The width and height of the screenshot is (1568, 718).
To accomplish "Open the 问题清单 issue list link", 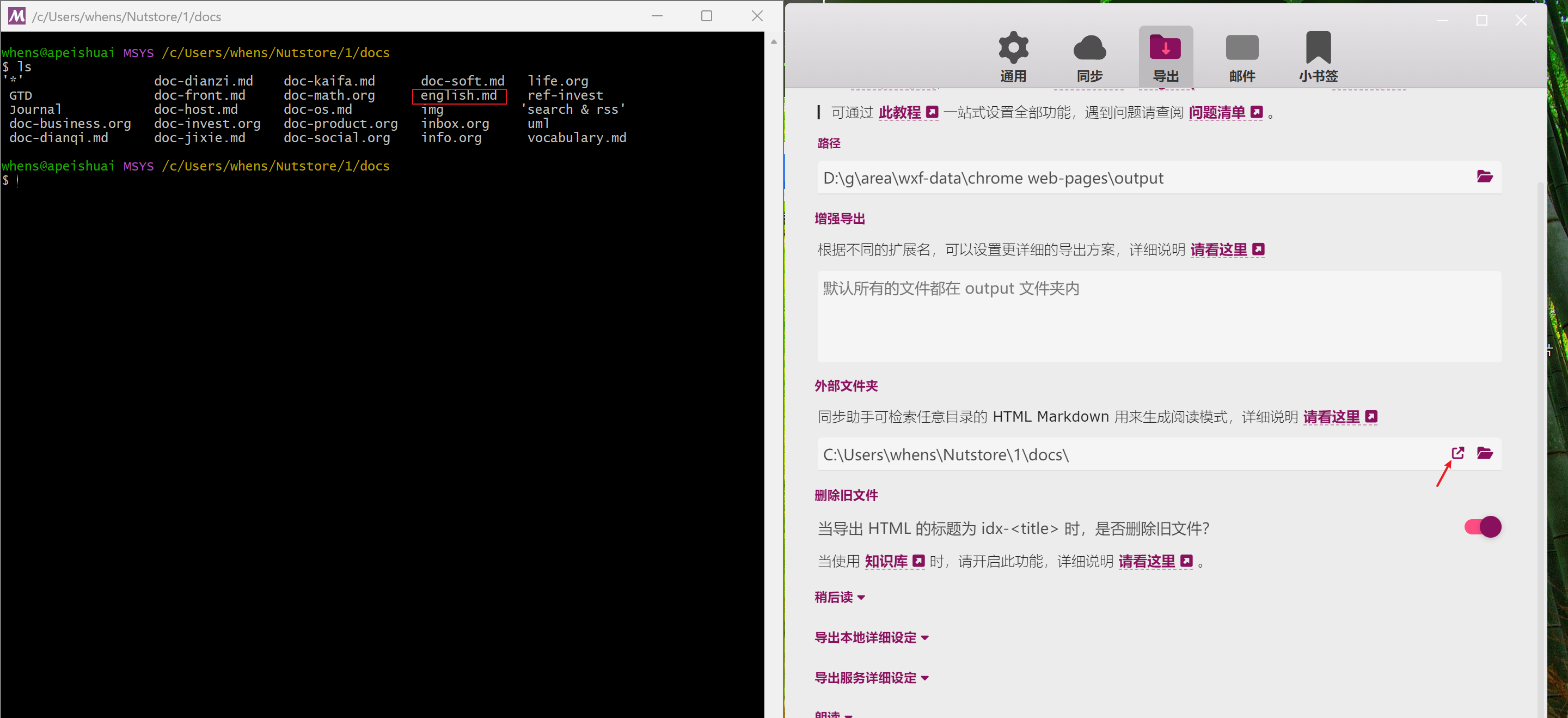I will point(1217,113).
